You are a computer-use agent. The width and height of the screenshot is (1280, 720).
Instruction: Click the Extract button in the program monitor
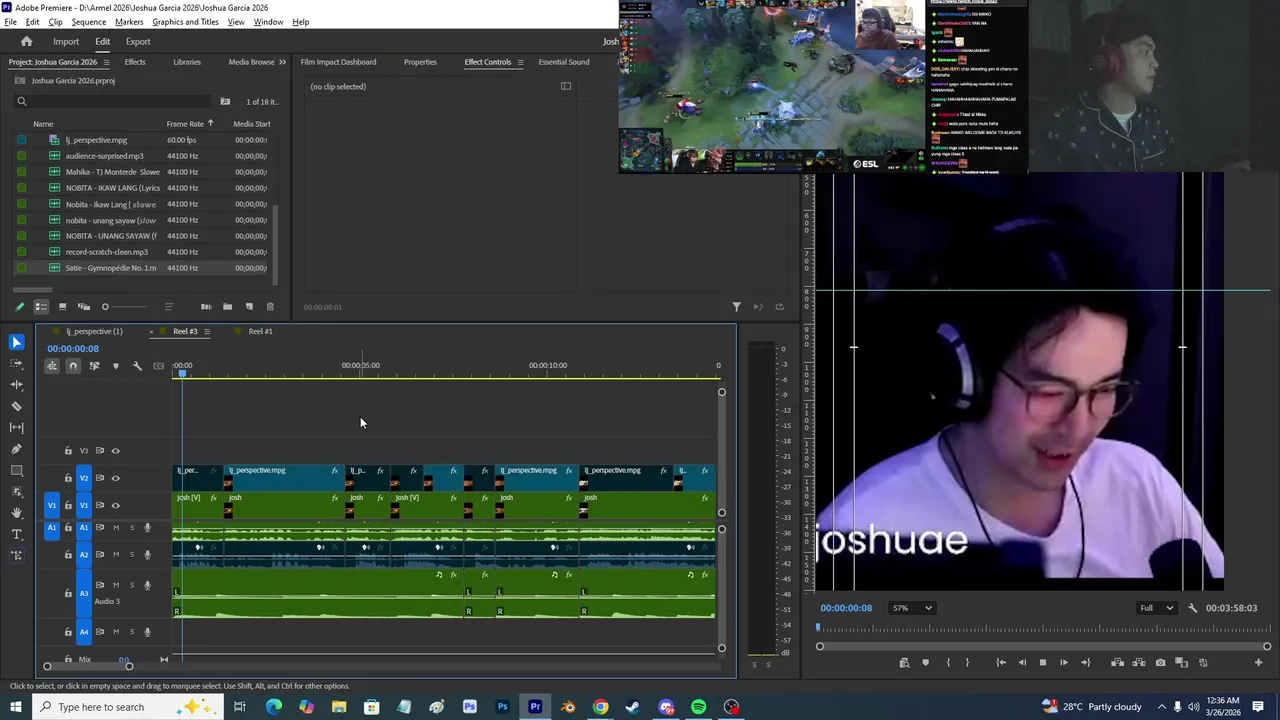(x=1139, y=663)
